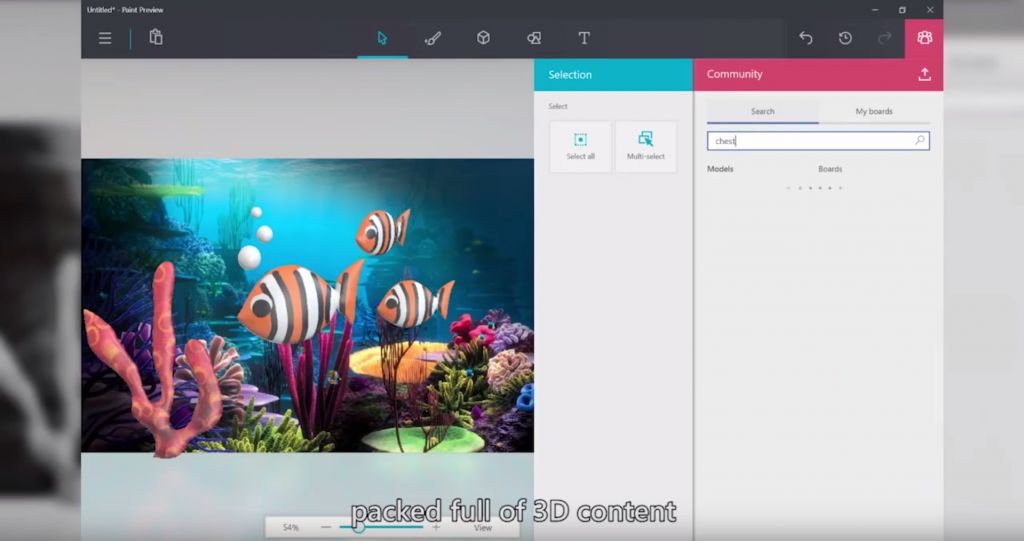Open the View options button
This screenshot has height=541, width=1024.
coord(483,527)
